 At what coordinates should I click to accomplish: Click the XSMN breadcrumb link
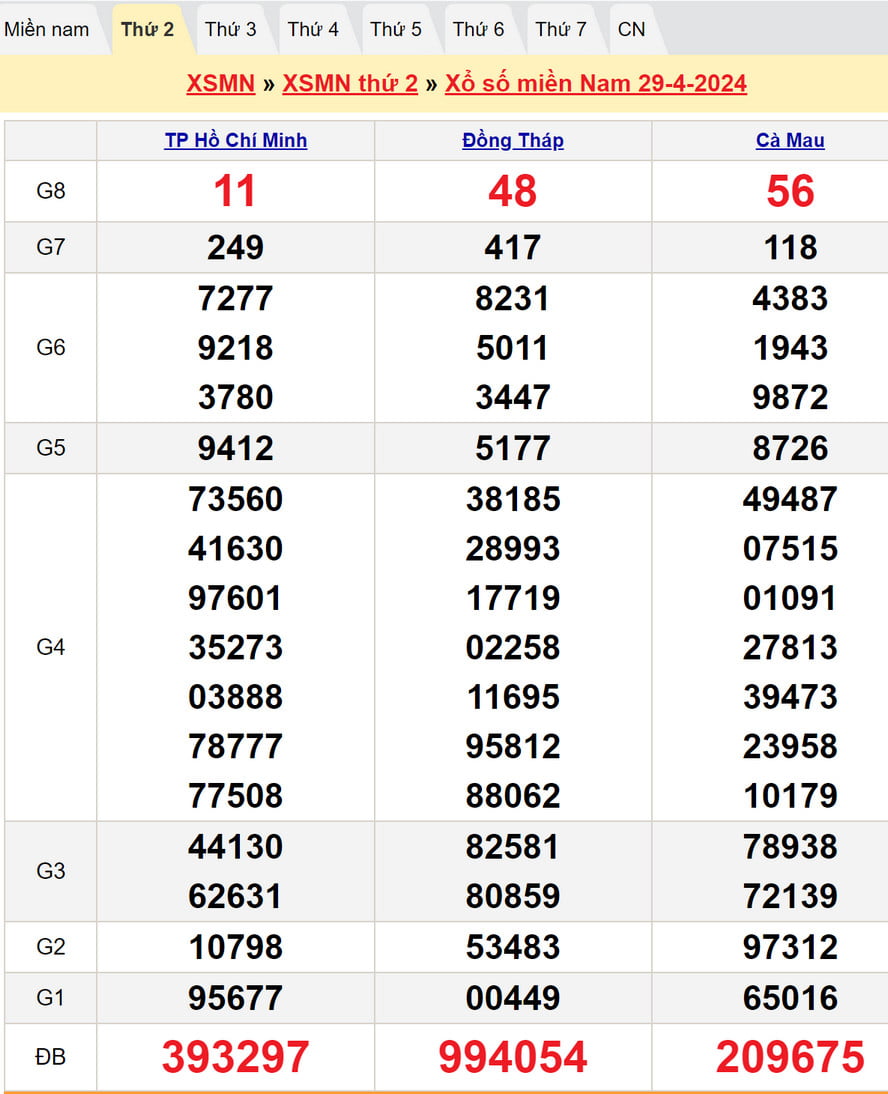(x=220, y=83)
